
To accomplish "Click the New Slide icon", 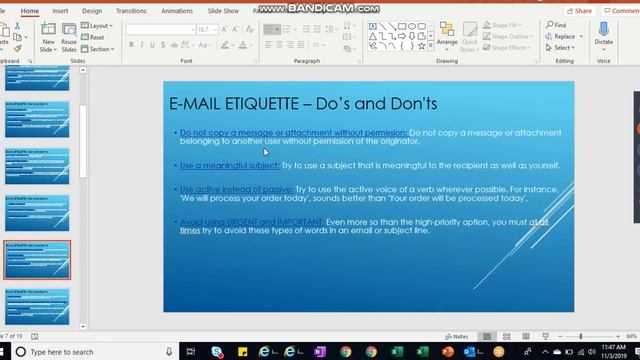I will [x=48, y=30].
